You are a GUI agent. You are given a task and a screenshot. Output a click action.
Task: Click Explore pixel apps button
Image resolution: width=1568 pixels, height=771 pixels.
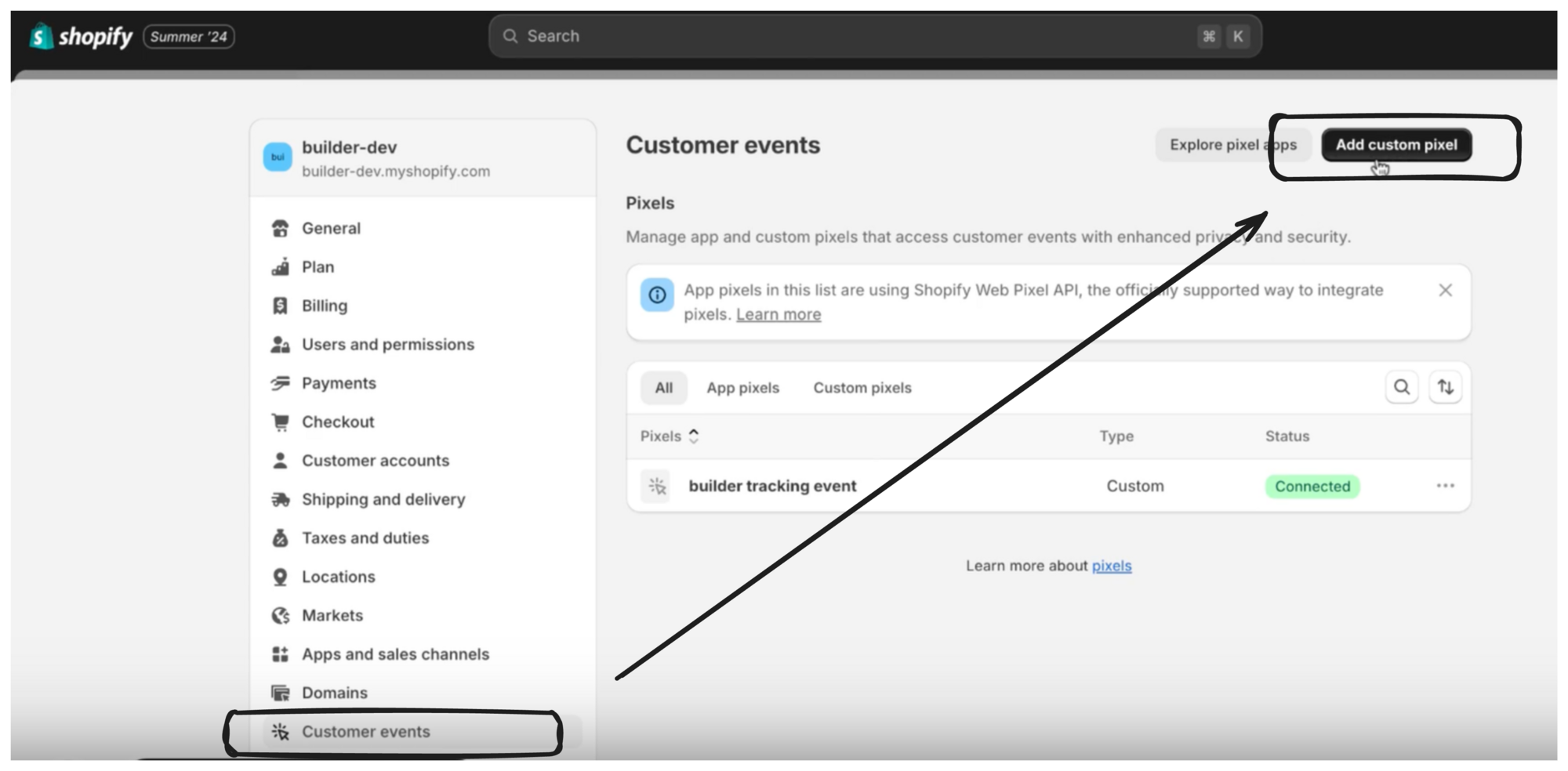(x=1233, y=145)
